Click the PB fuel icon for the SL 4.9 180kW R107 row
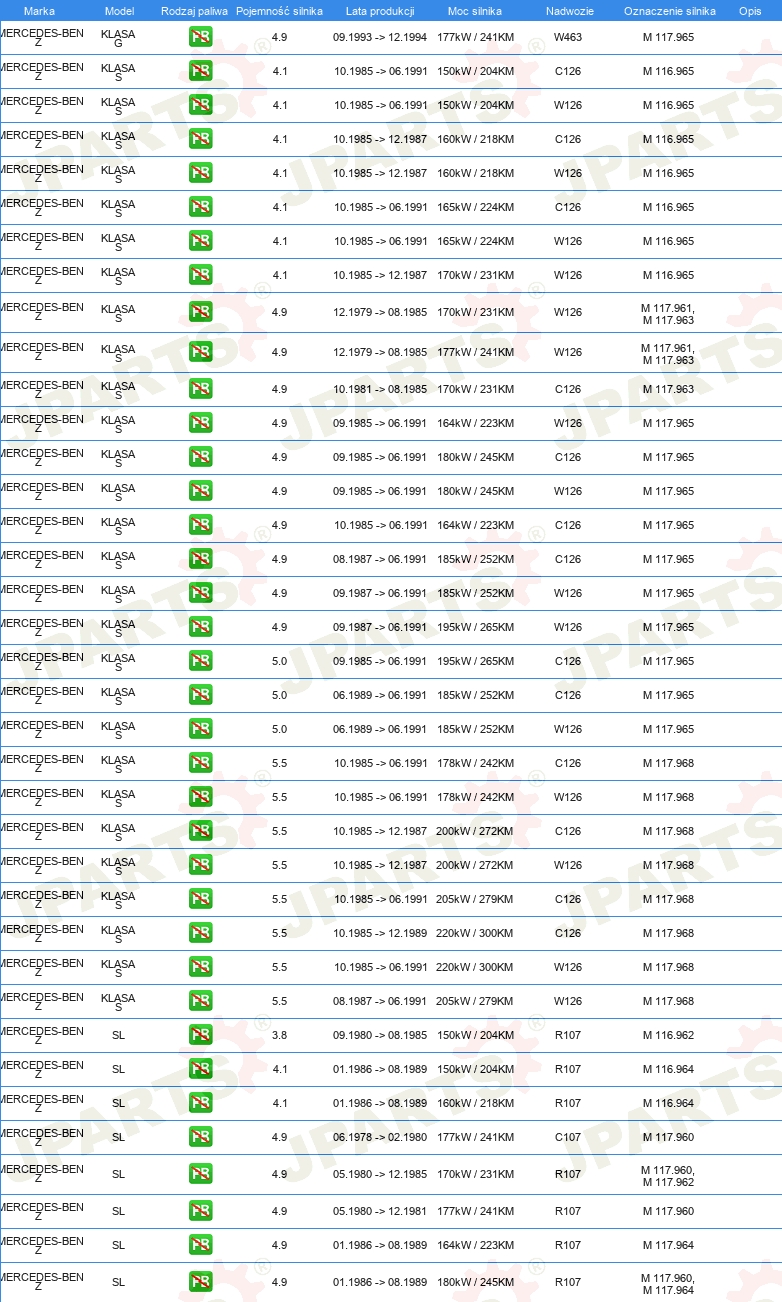This screenshot has width=782, height=1302. (x=200, y=1283)
